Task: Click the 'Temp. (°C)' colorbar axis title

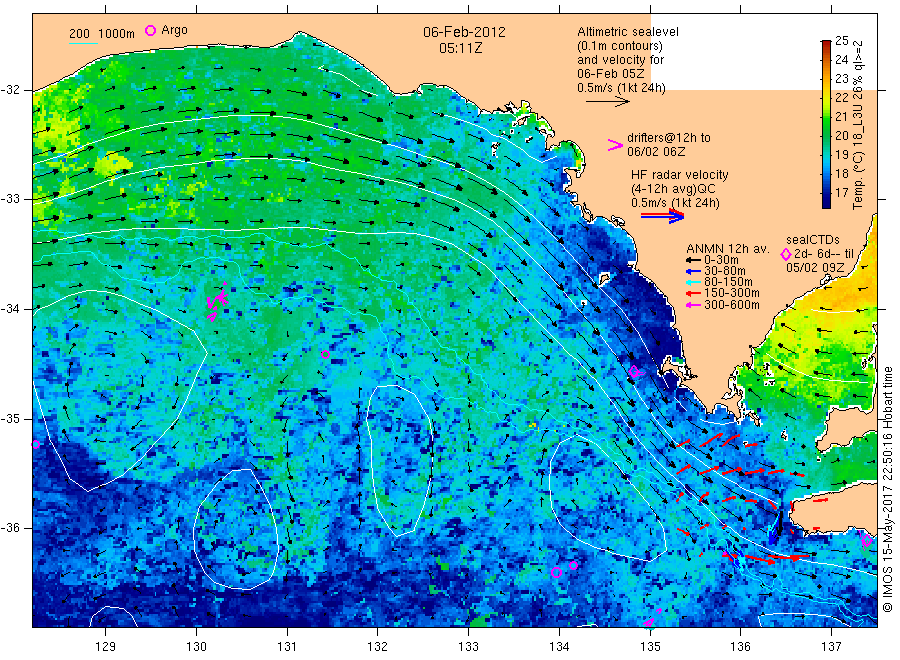Action: [x=858, y=180]
